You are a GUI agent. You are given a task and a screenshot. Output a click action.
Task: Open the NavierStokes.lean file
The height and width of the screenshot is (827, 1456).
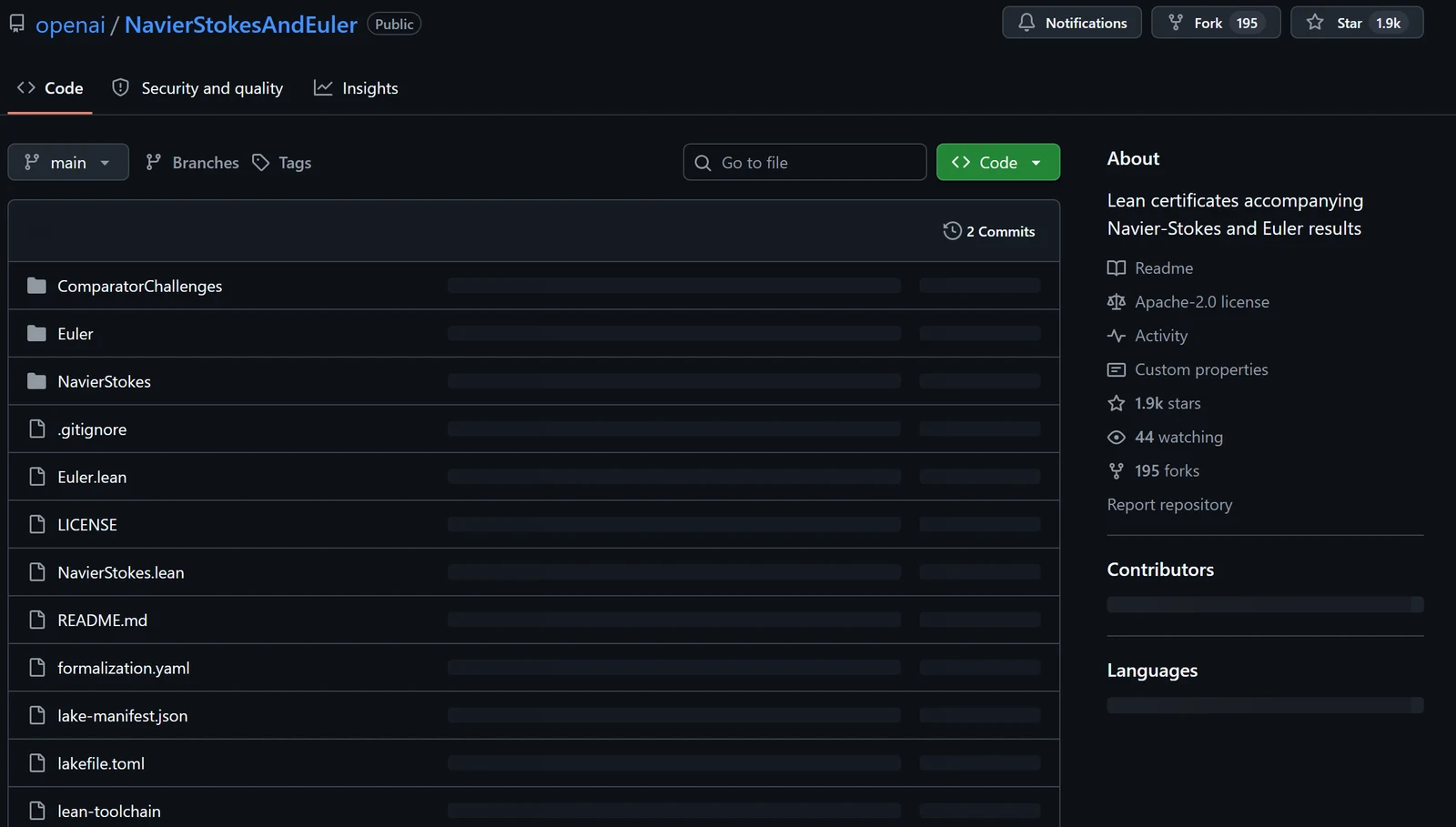pyautogui.click(x=121, y=572)
